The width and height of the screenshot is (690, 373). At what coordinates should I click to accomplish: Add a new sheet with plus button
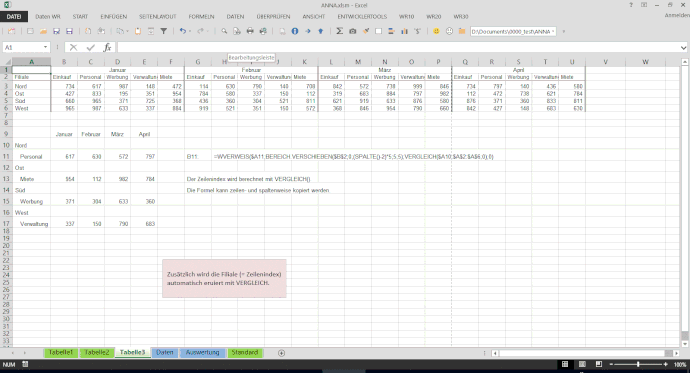tap(282, 353)
